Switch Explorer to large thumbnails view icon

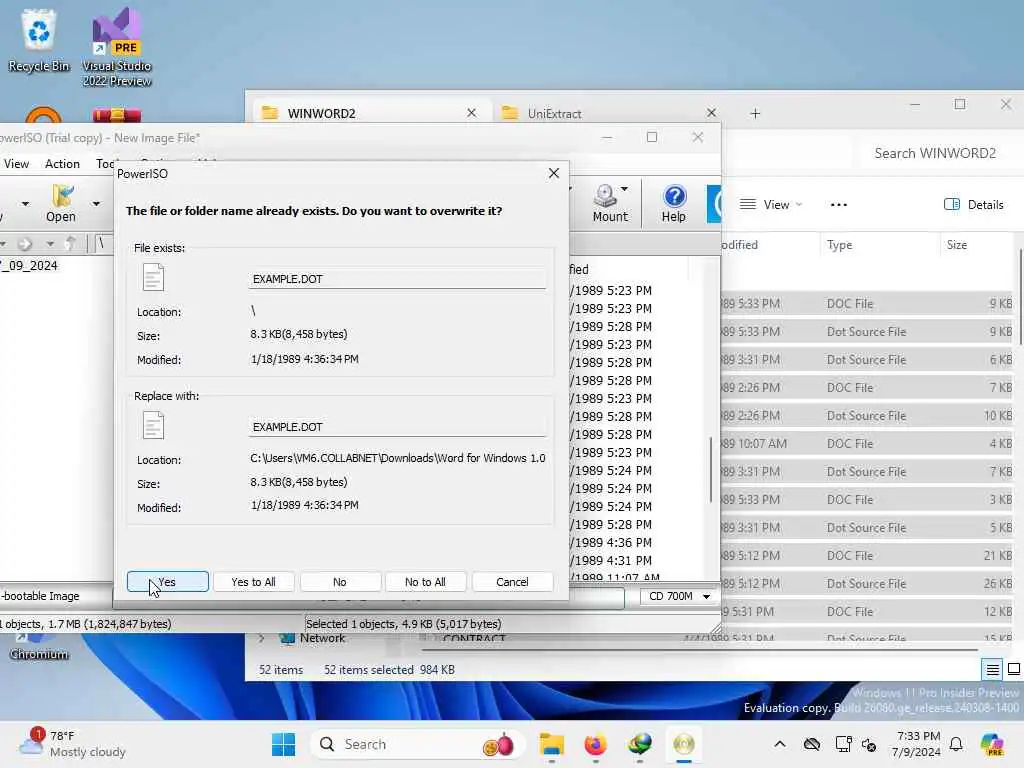click(1014, 669)
